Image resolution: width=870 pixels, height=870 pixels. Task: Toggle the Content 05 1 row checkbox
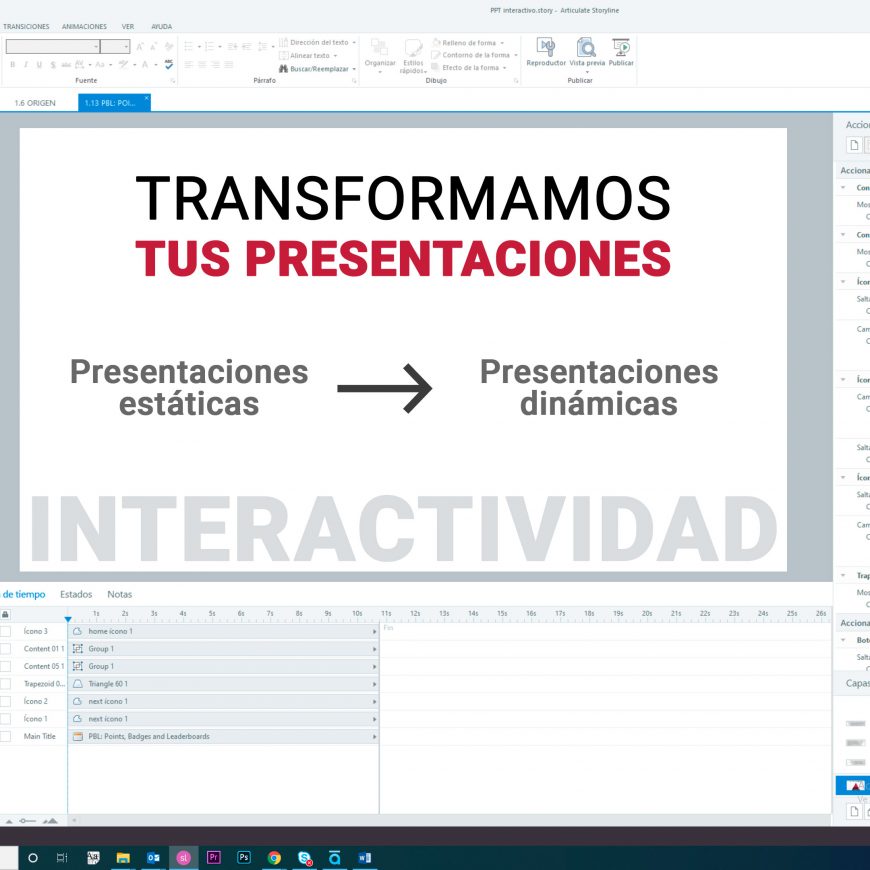[5, 666]
